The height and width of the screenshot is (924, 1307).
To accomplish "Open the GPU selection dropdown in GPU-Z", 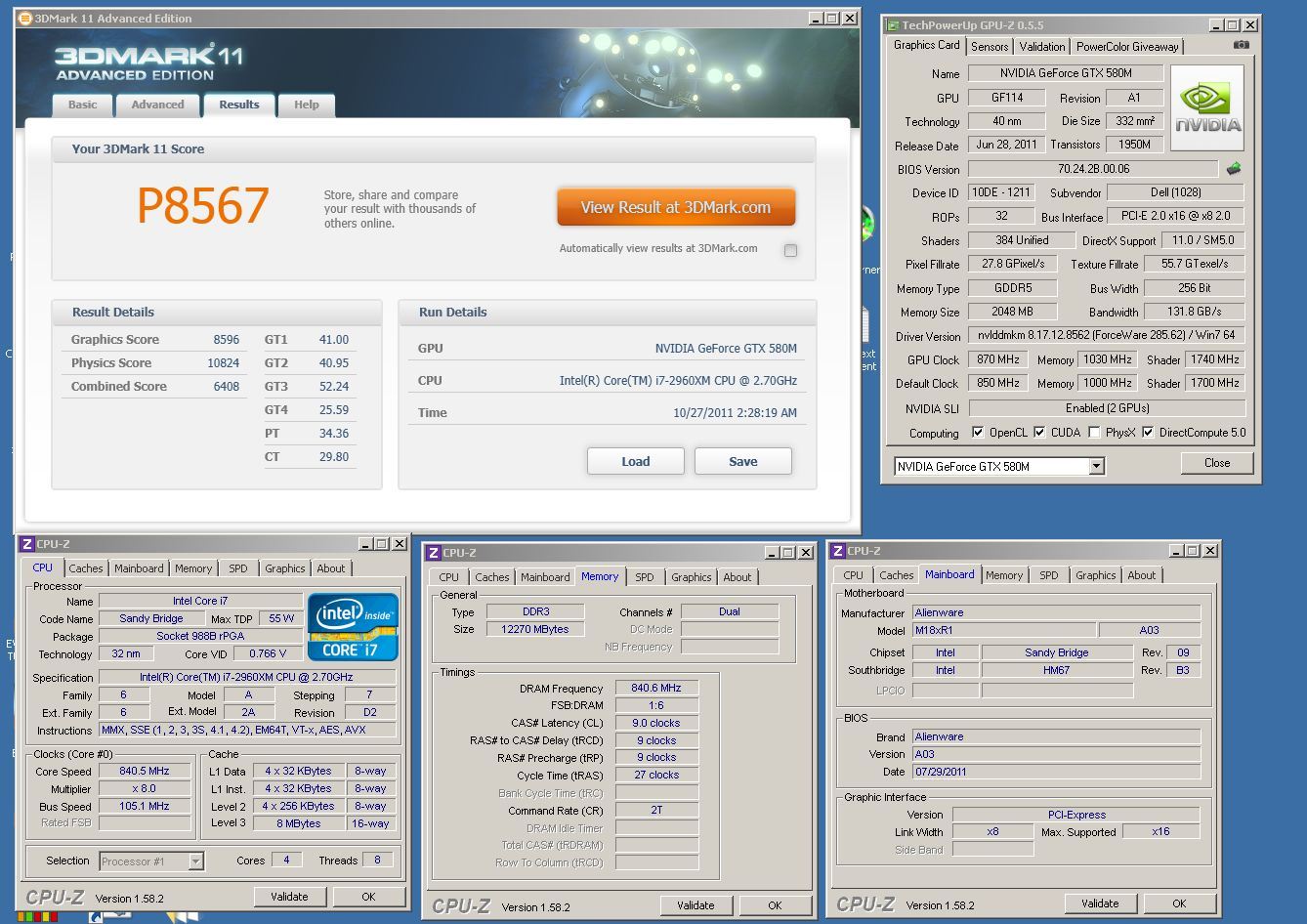I will coord(1096,467).
